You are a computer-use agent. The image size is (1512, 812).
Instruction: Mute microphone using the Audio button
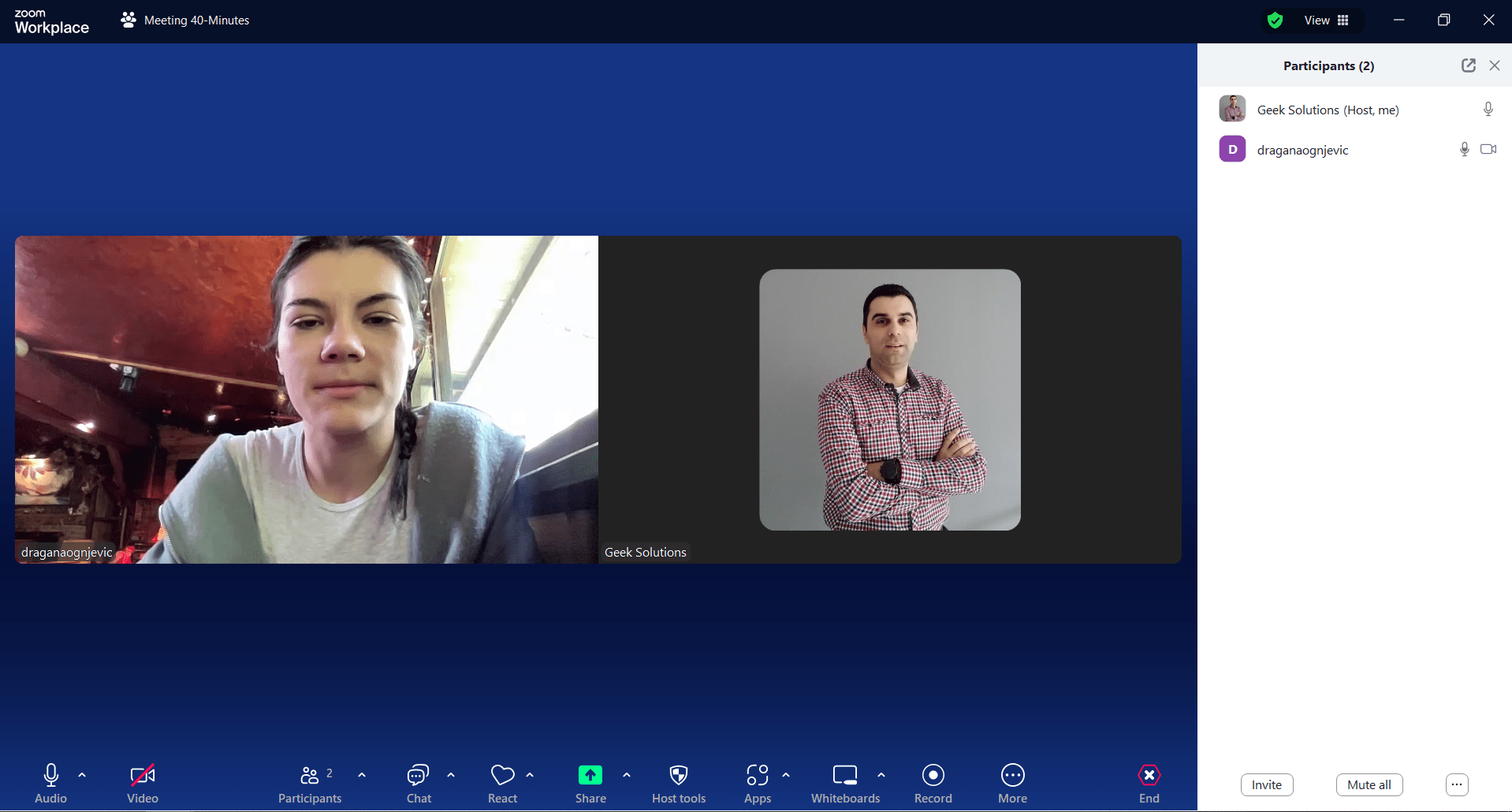[x=51, y=776]
